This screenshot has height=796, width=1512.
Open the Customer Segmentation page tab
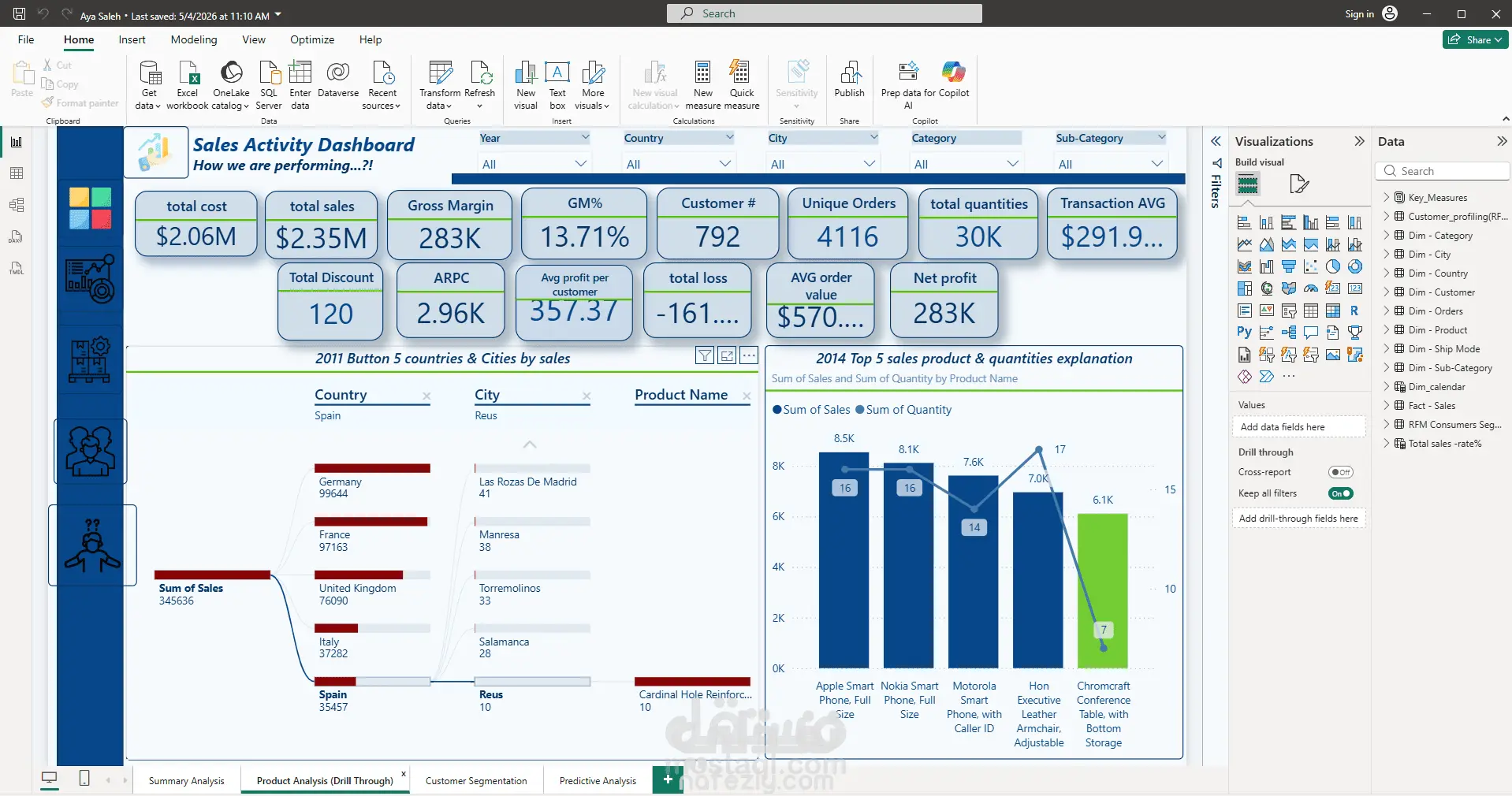[x=476, y=781]
